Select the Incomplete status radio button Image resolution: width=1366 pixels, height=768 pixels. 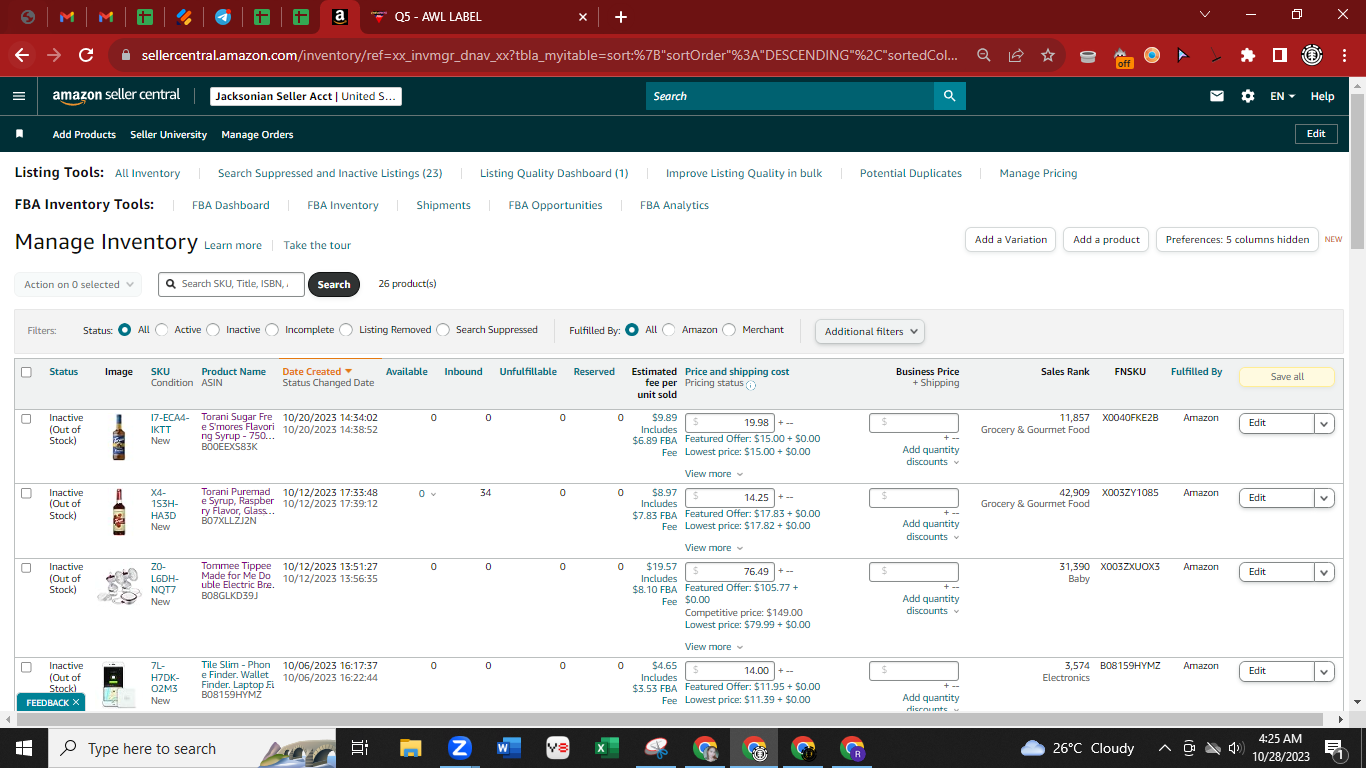pos(272,330)
